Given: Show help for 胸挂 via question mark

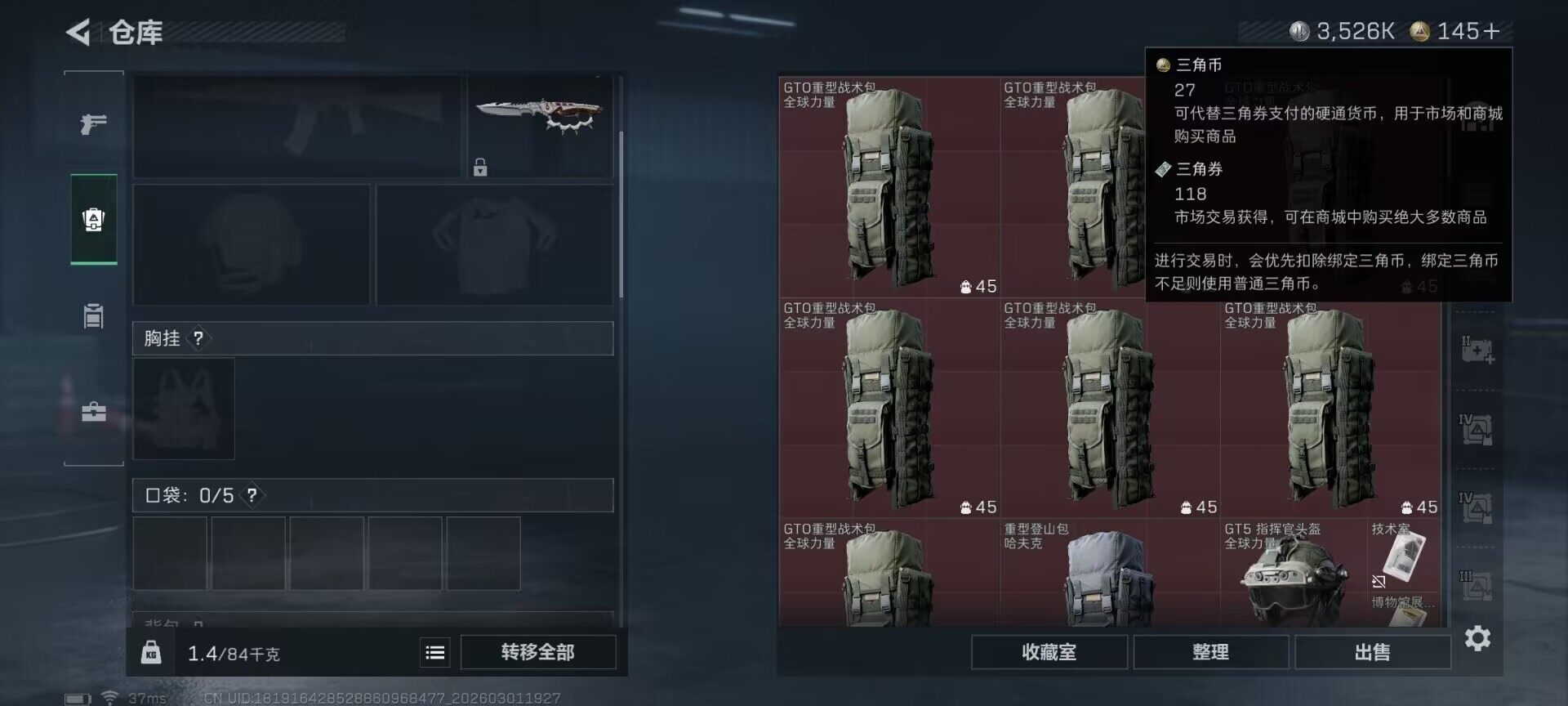Looking at the screenshot, I should point(198,338).
